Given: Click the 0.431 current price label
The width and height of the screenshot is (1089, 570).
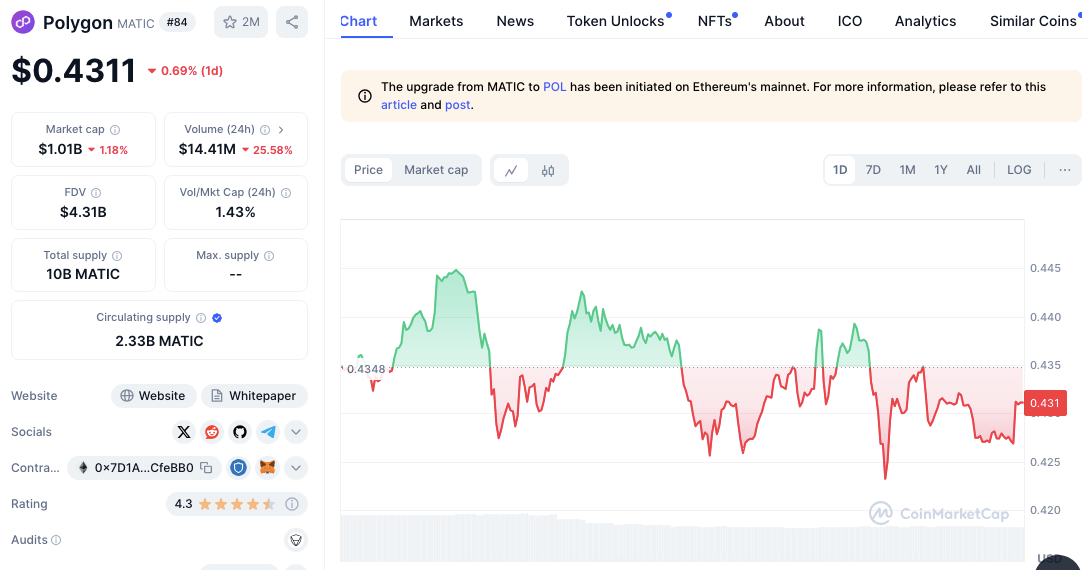Looking at the screenshot, I should (1045, 403).
